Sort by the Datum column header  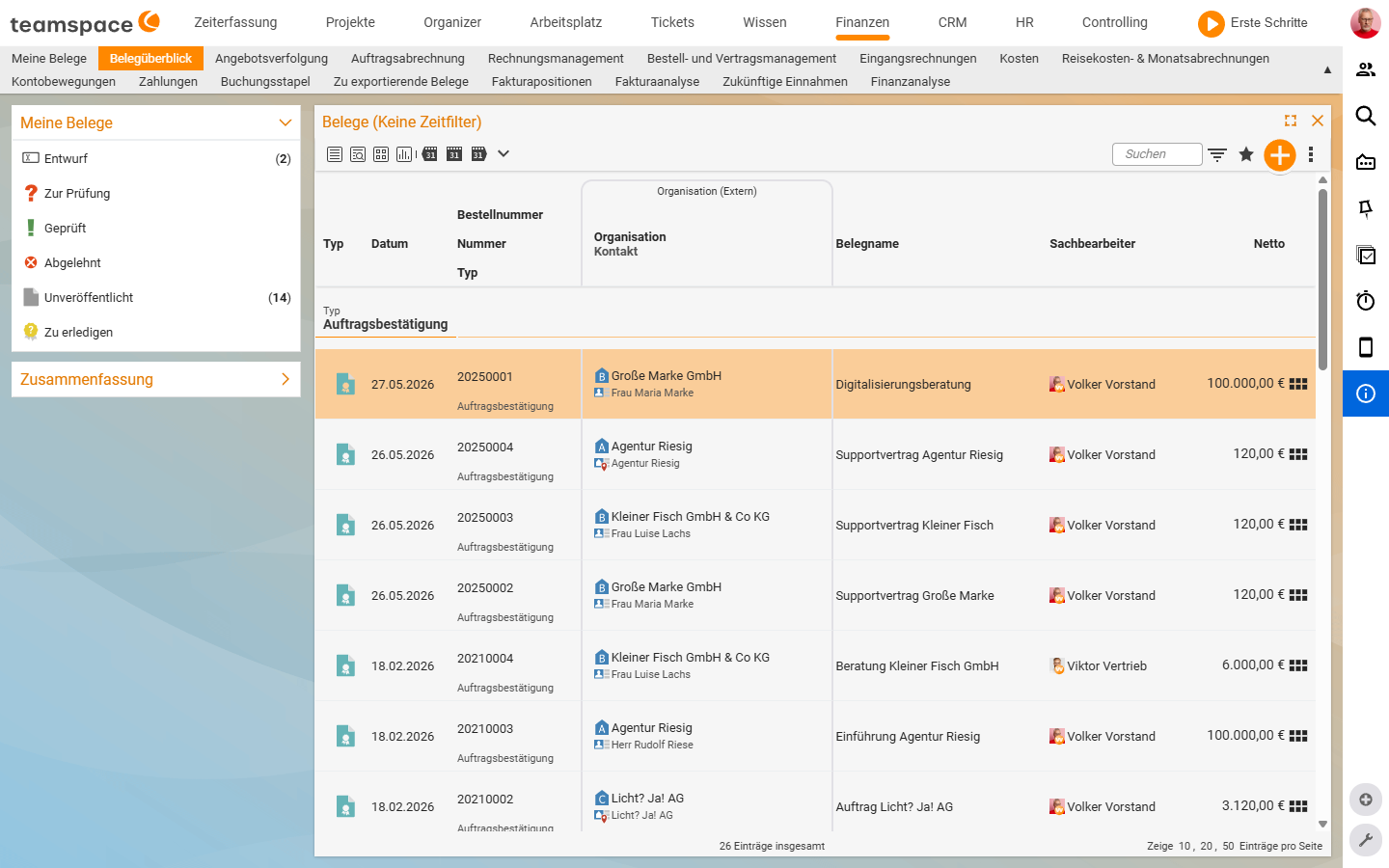point(390,244)
